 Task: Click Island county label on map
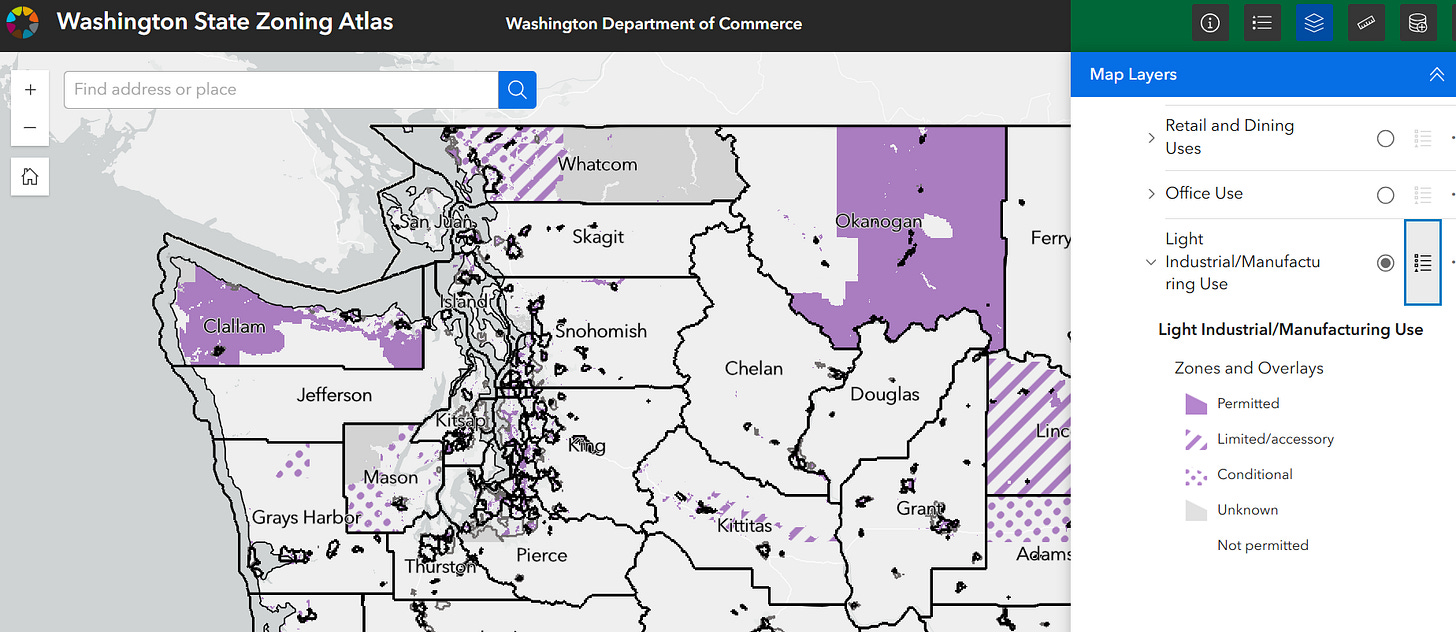coord(465,301)
